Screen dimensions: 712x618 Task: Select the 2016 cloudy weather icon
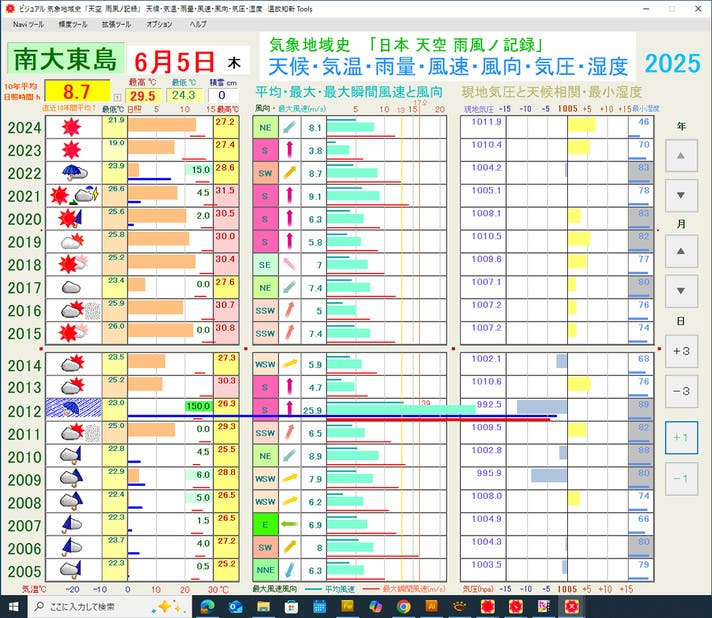pos(71,311)
